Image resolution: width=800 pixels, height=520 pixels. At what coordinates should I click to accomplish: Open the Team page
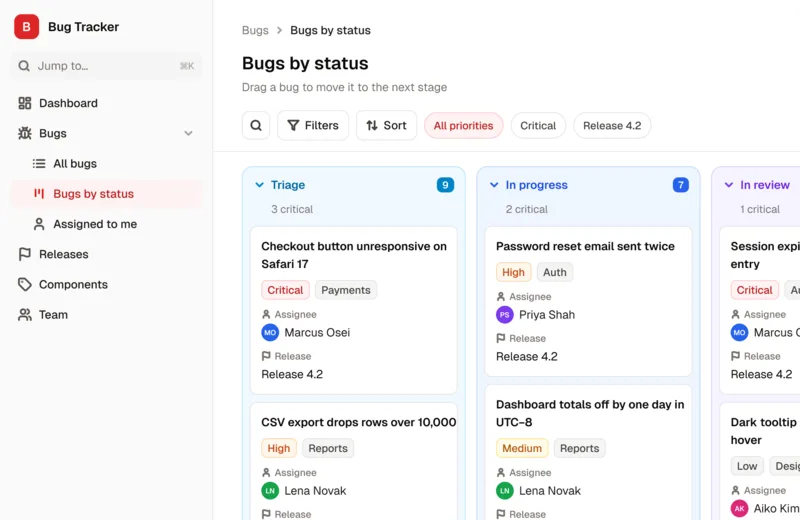tap(106, 314)
